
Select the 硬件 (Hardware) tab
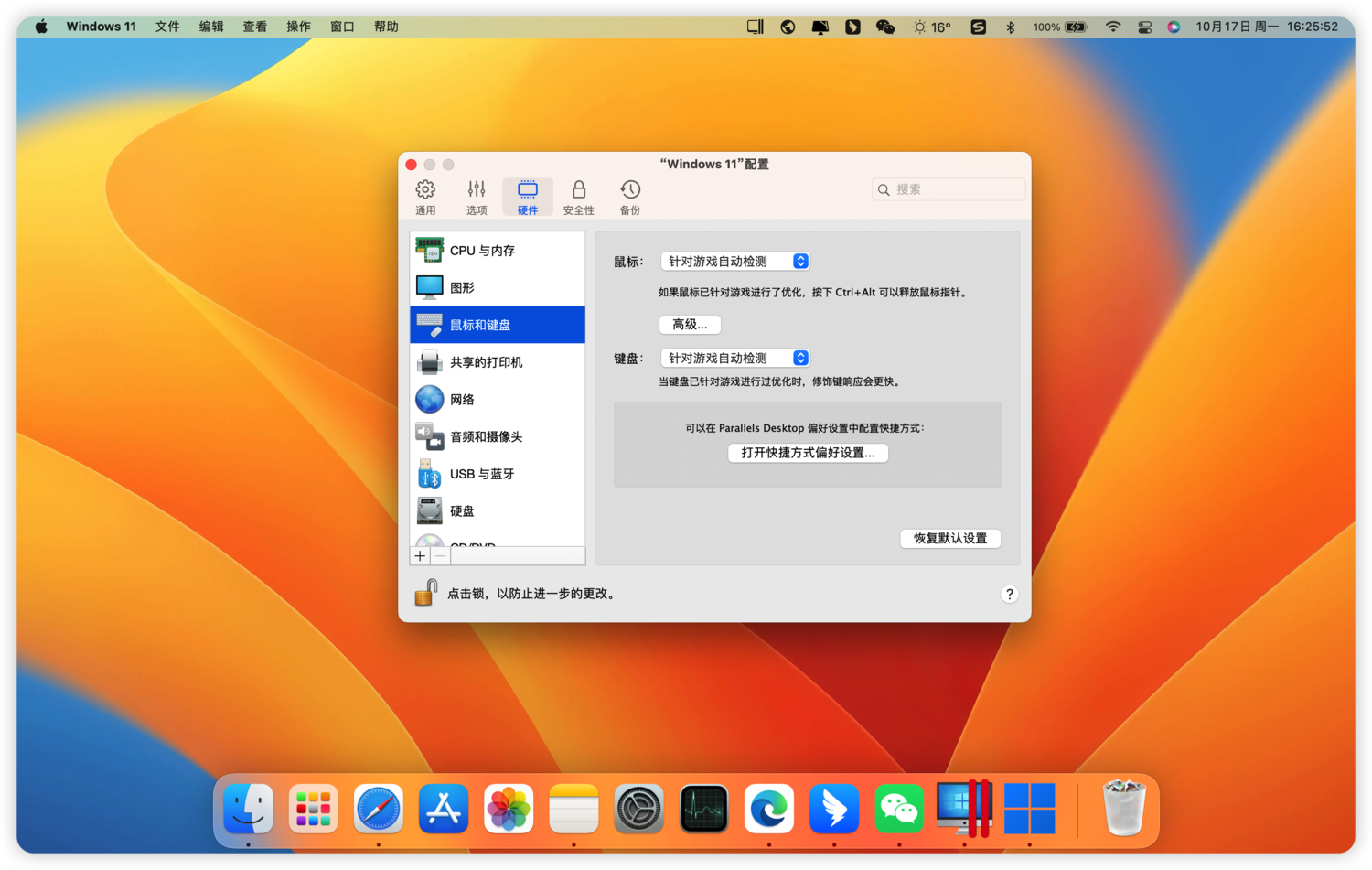click(x=528, y=197)
